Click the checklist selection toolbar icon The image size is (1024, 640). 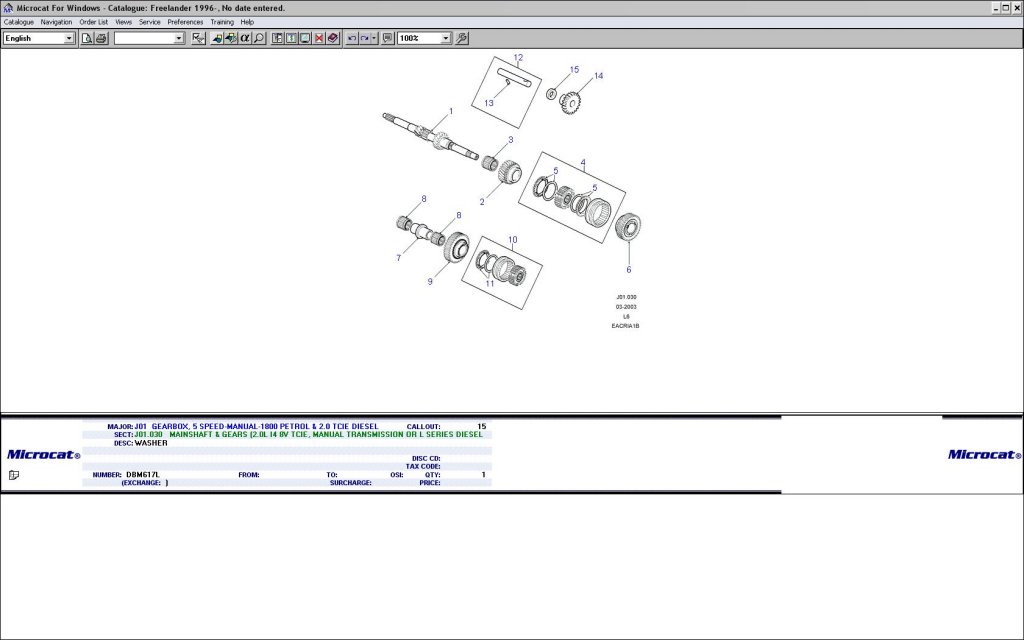point(199,39)
